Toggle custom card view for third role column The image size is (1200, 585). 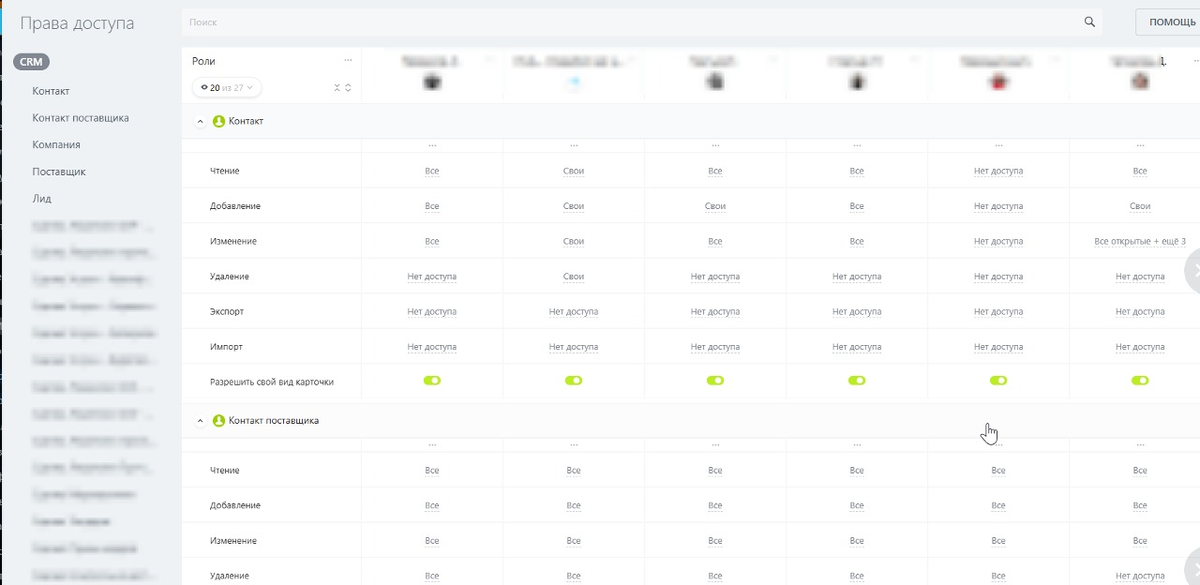click(715, 381)
